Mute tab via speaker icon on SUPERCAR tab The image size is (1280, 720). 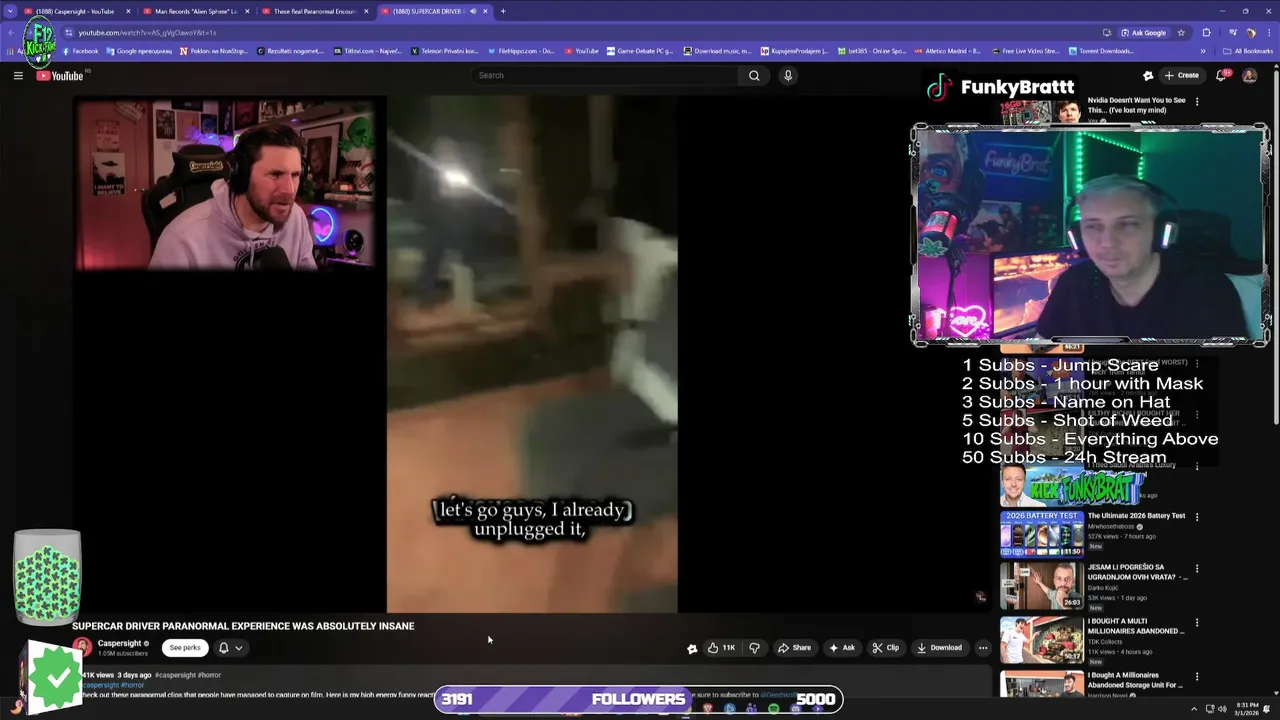pos(473,11)
